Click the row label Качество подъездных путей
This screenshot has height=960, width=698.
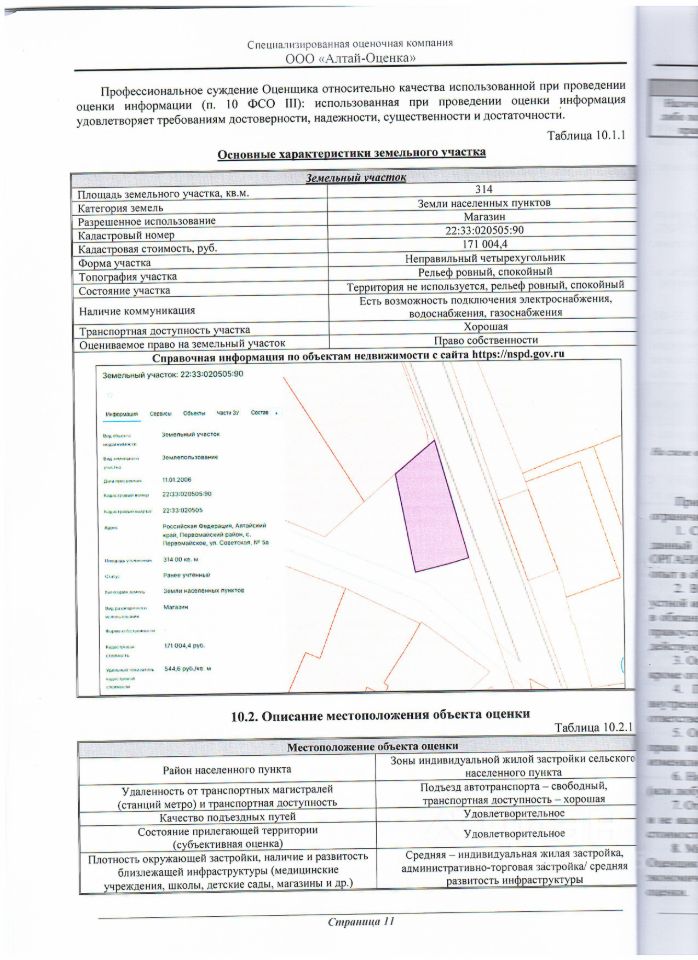point(227,817)
